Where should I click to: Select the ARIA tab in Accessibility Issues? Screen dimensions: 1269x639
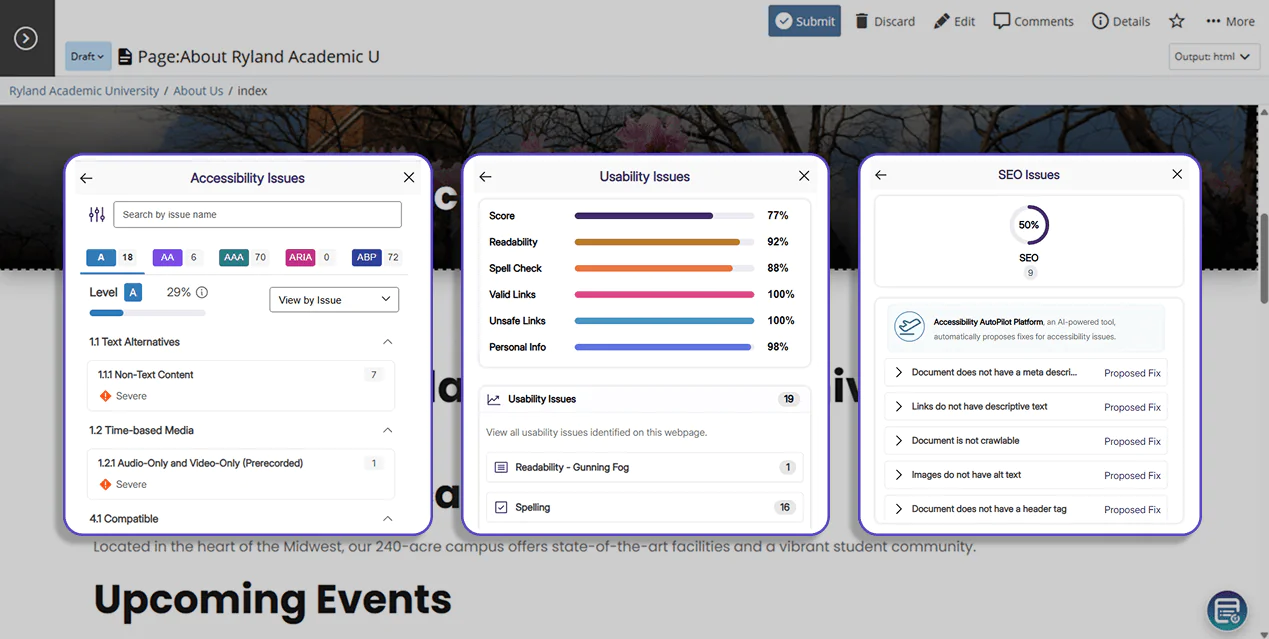pos(300,257)
